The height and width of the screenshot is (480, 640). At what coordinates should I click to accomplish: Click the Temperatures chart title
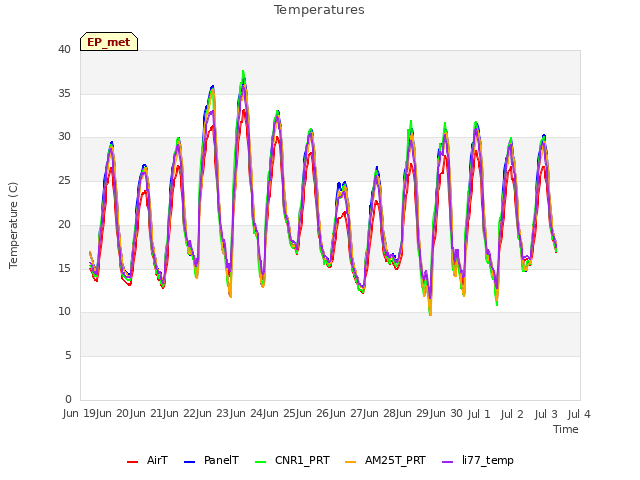(x=319, y=10)
